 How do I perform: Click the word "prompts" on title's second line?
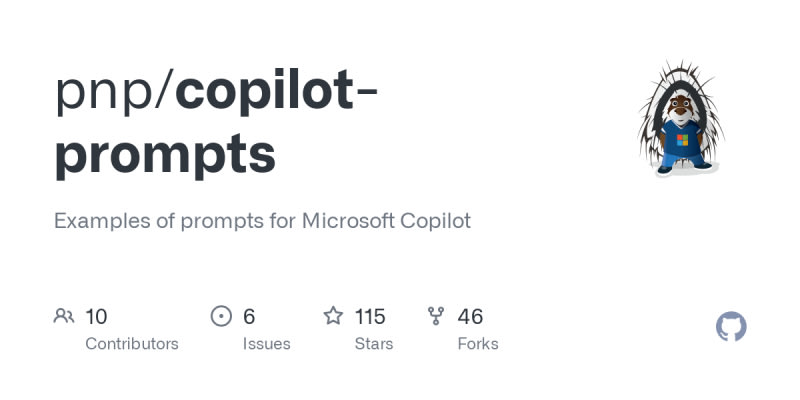pos(165,155)
